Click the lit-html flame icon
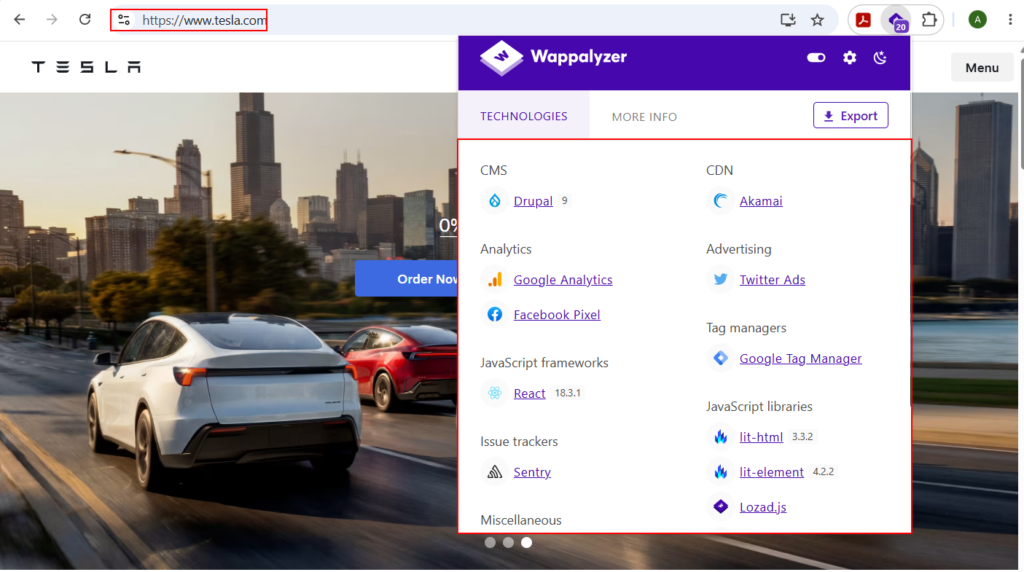 click(720, 437)
